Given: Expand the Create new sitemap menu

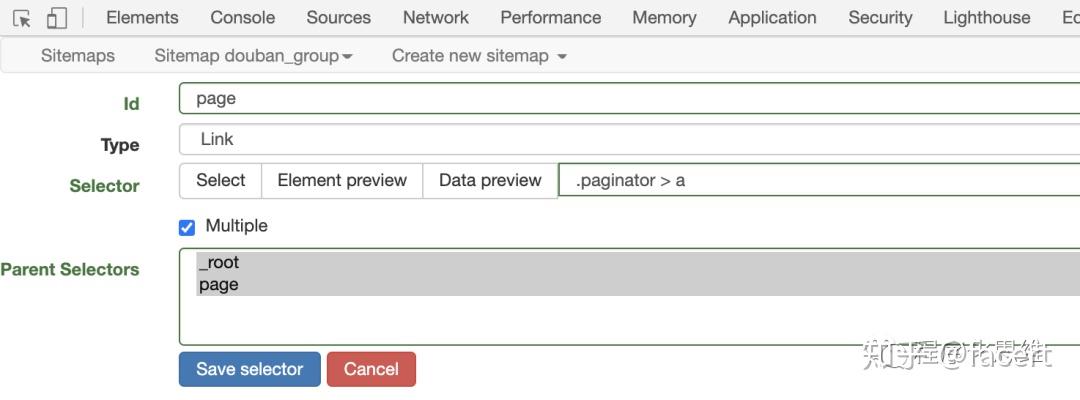Looking at the screenshot, I should [x=479, y=56].
